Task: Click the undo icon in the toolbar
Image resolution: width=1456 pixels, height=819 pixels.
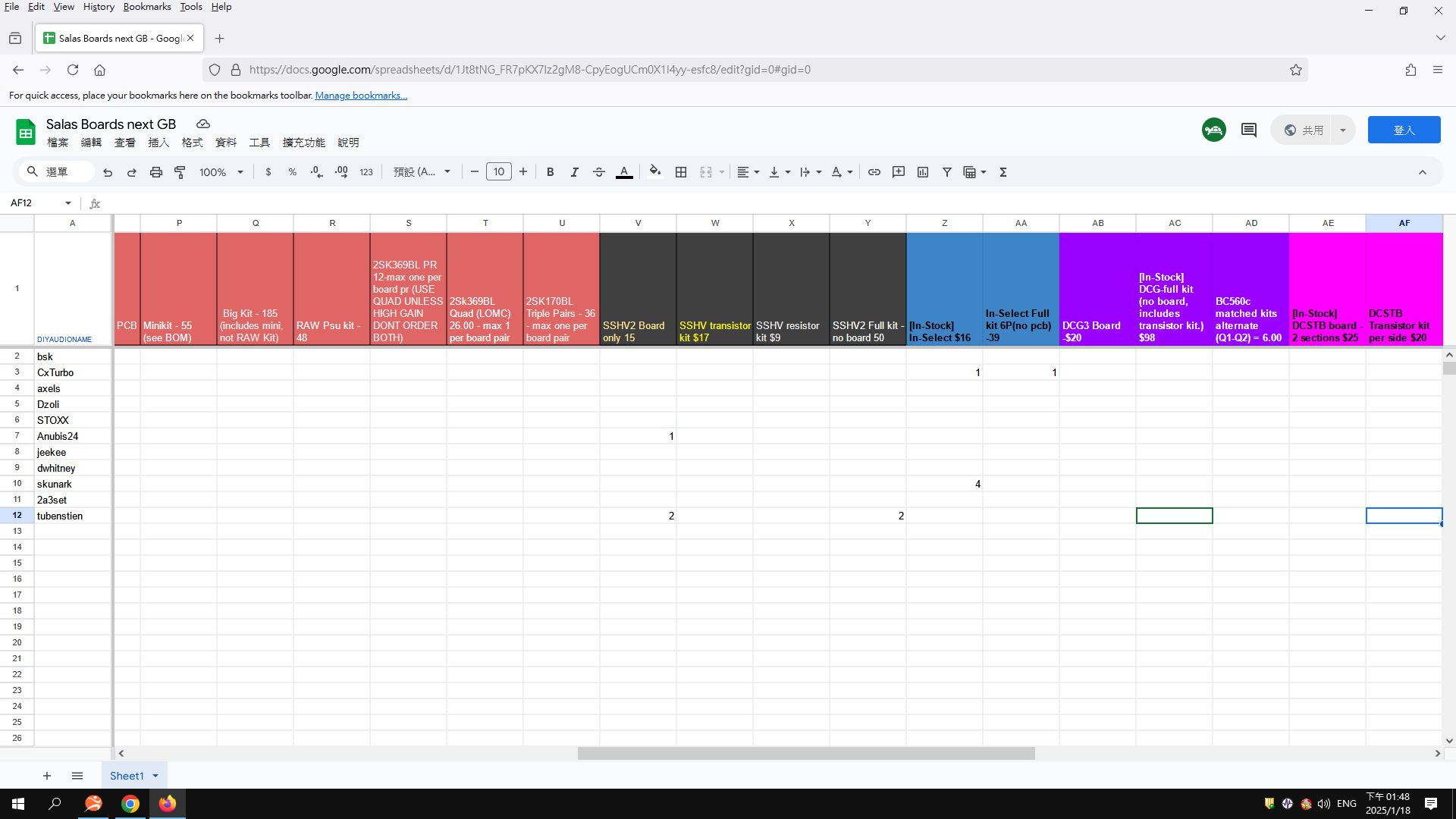Action: [x=108, y=172]
